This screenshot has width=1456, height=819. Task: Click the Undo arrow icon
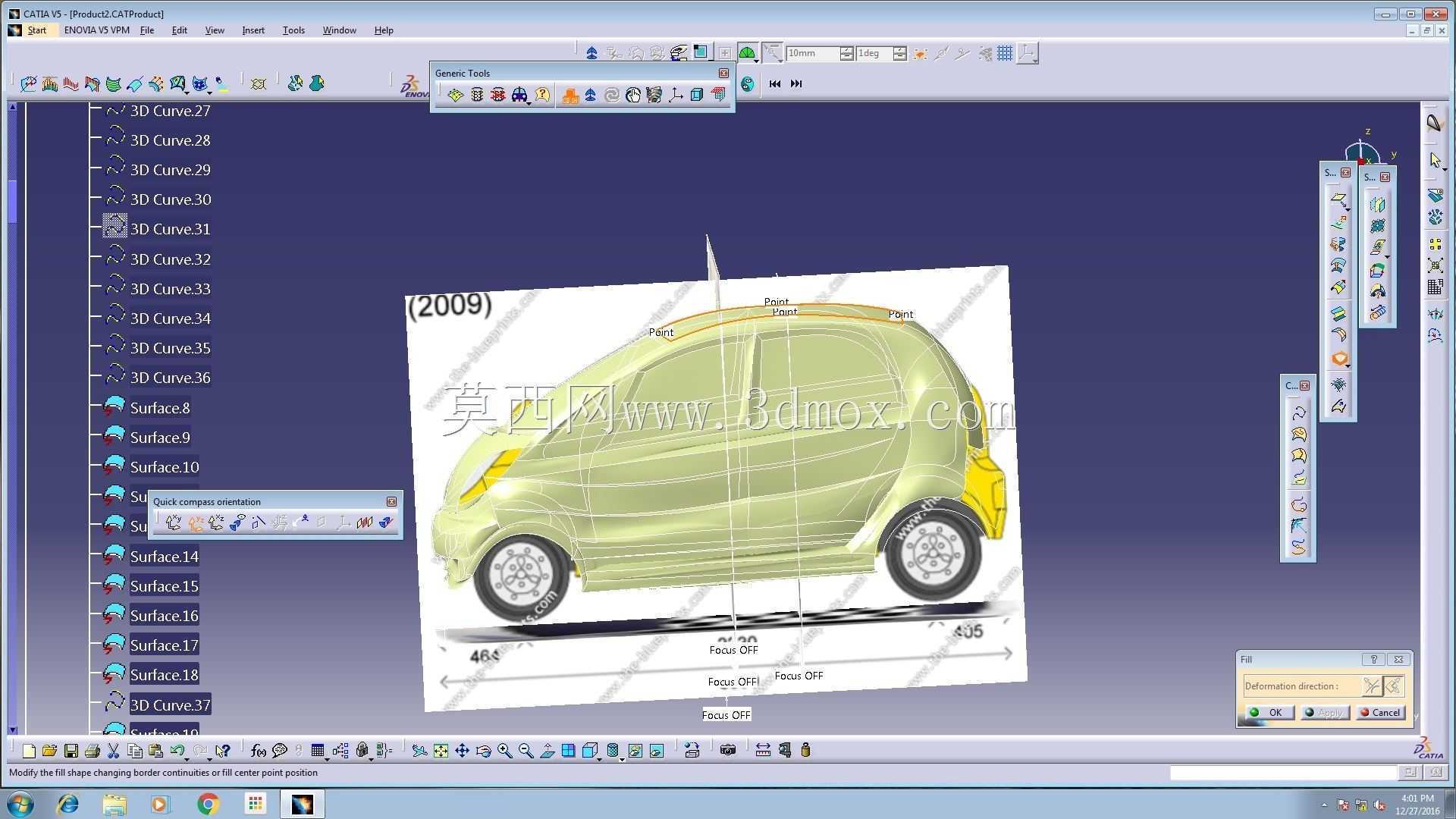pyautogui.click(x=177, y=751)
